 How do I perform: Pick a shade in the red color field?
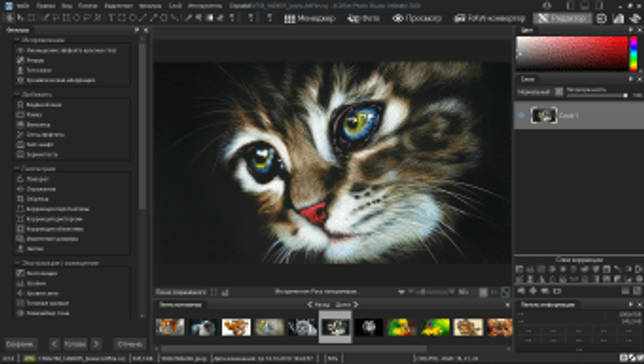coord(572,53)
